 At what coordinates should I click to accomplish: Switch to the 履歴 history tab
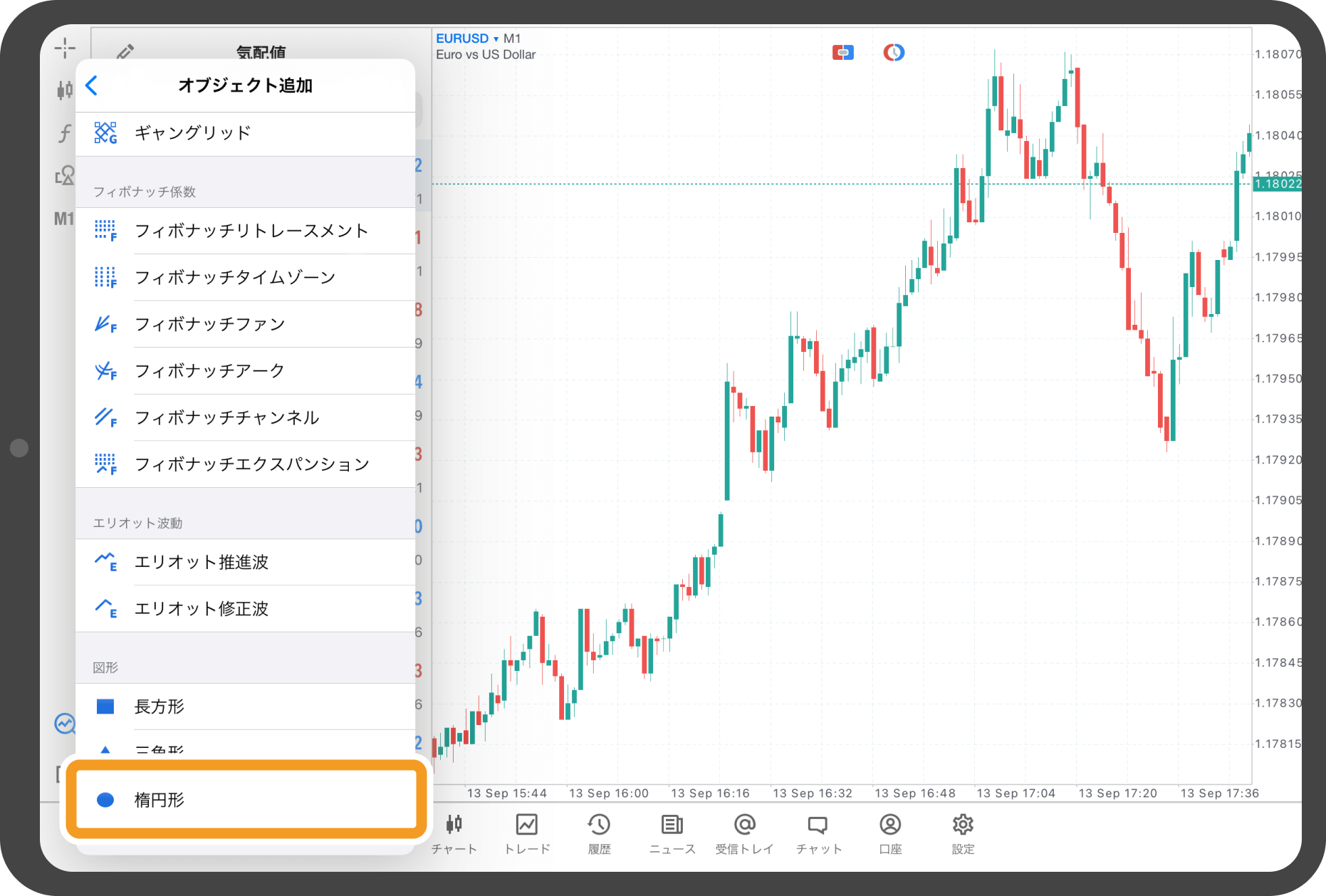coord(599,833)
